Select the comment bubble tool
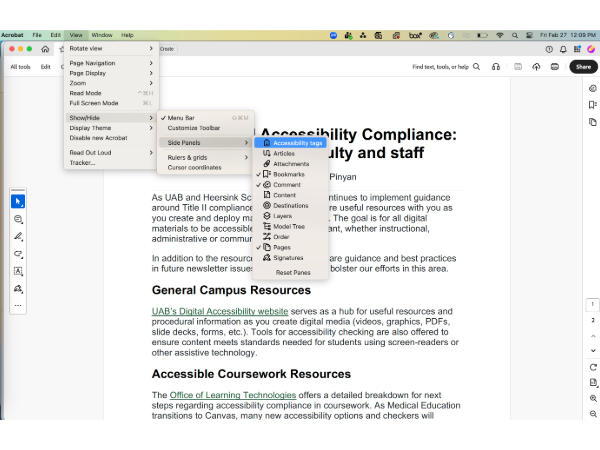600x450 pixels. (18, 219)
